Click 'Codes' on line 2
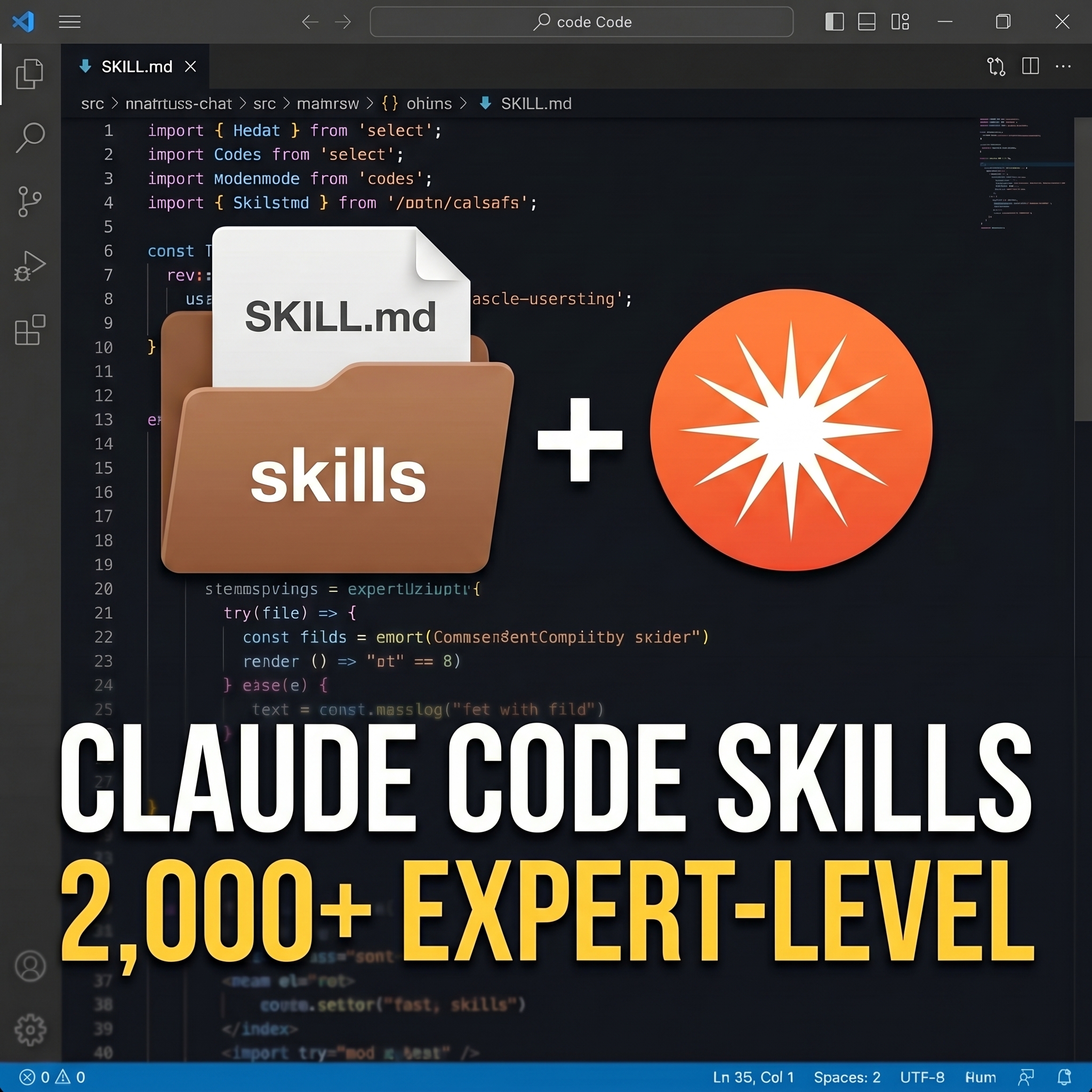Viewport: 1092px width, 1092px height. click(x=237, y=154)
